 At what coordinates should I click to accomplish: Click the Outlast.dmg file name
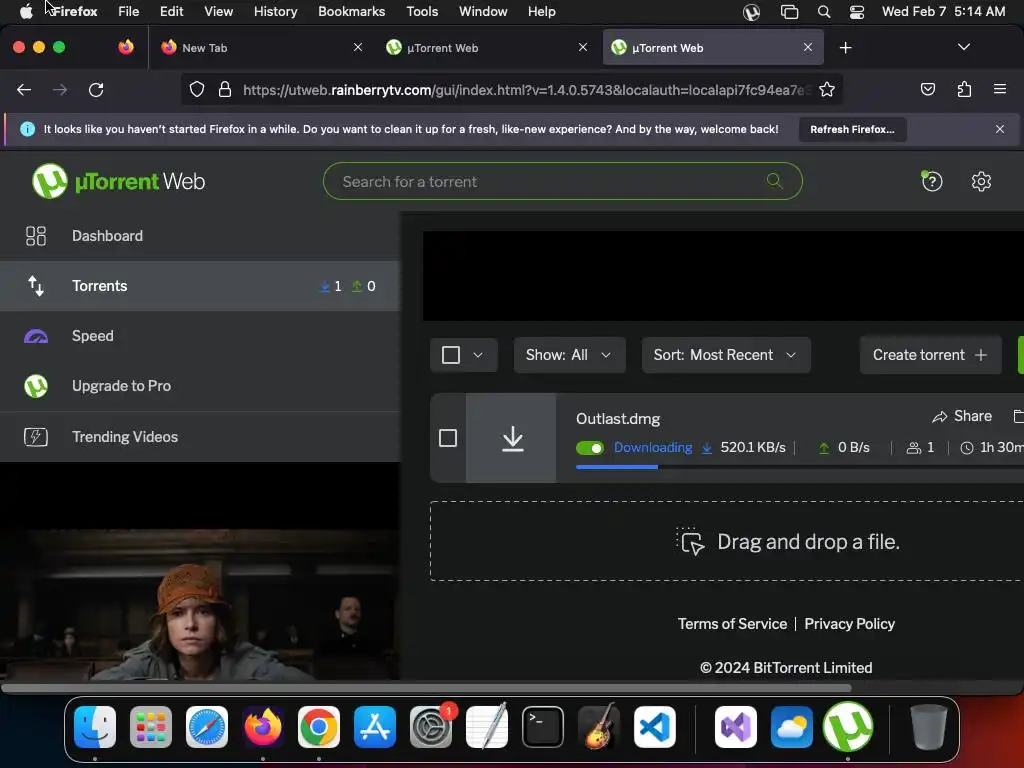[x=618, y=419]
